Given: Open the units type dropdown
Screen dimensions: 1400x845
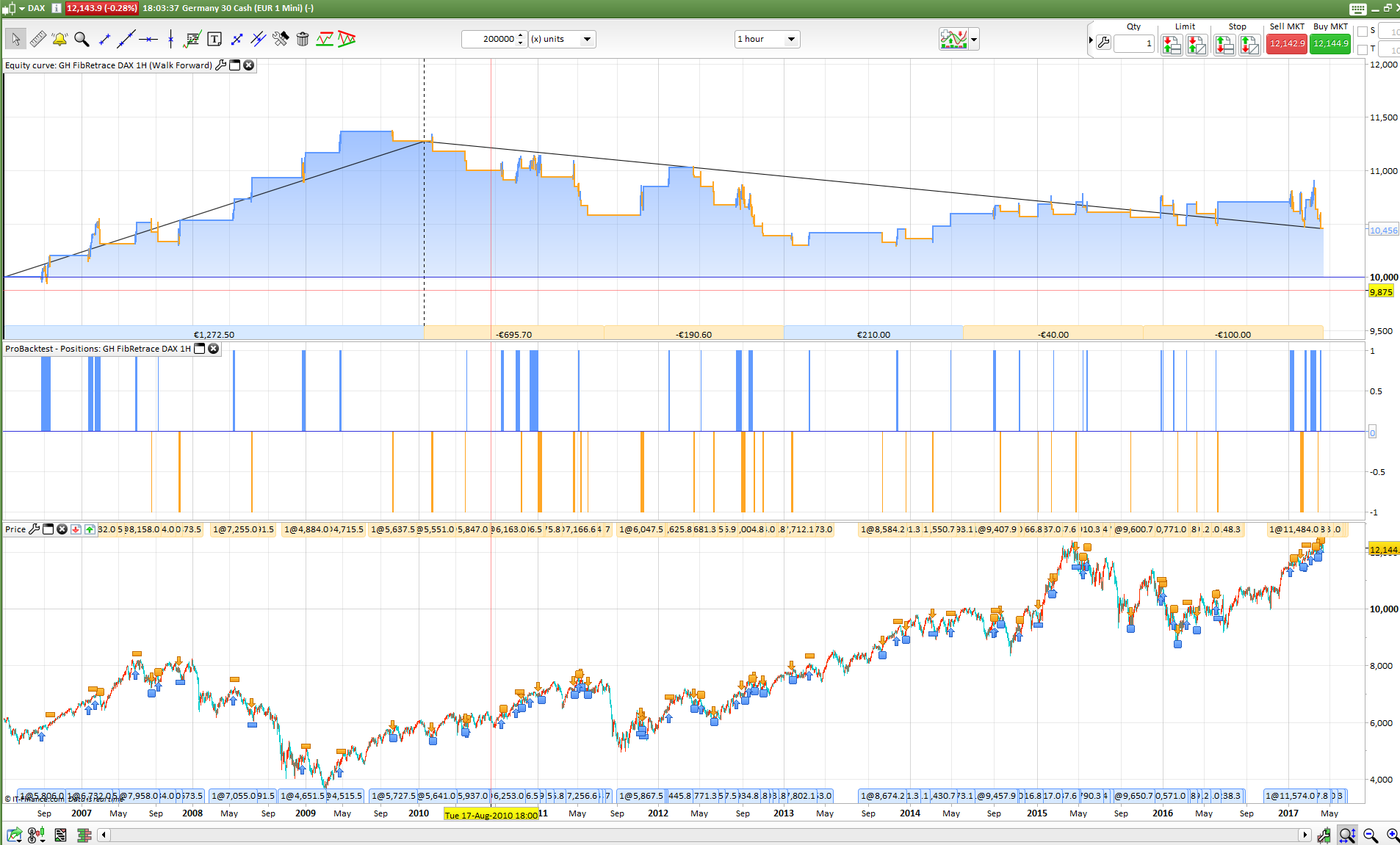Looking at the screenshot, I should click(587, 39).
